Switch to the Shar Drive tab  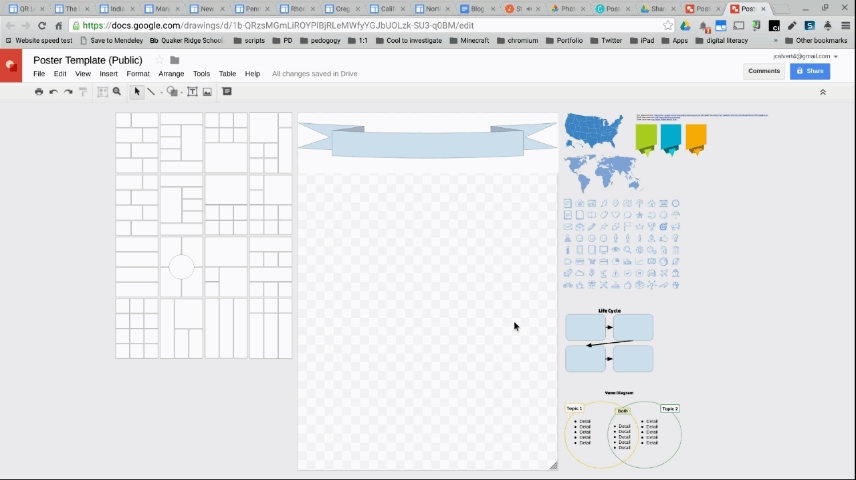pyautogui.click(x=658, y=9)
